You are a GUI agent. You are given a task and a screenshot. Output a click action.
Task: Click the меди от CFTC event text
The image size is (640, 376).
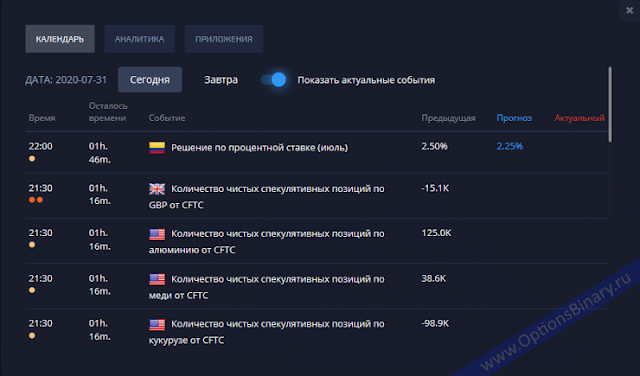coord(267,287)
